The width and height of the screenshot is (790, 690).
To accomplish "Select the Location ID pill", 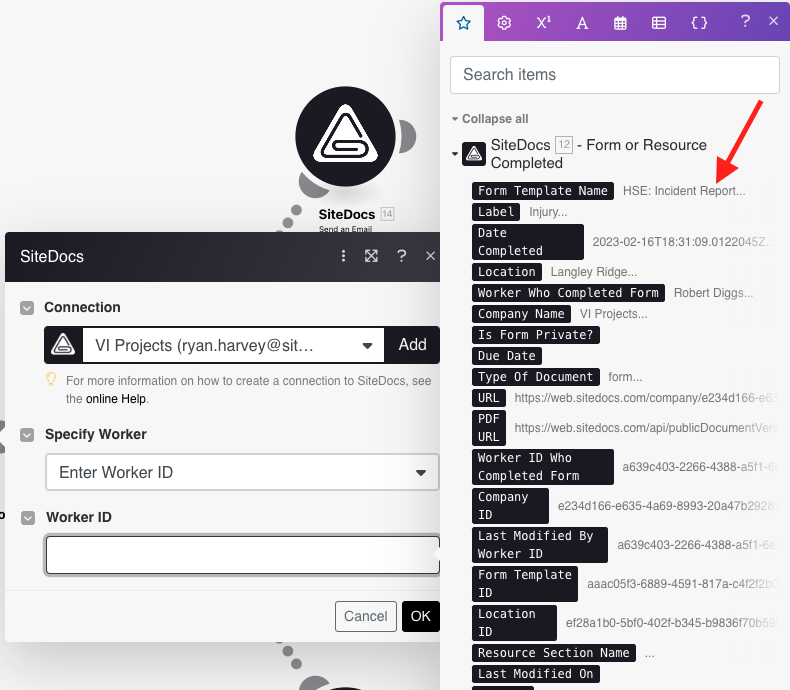I will click(x=514, y=623).
